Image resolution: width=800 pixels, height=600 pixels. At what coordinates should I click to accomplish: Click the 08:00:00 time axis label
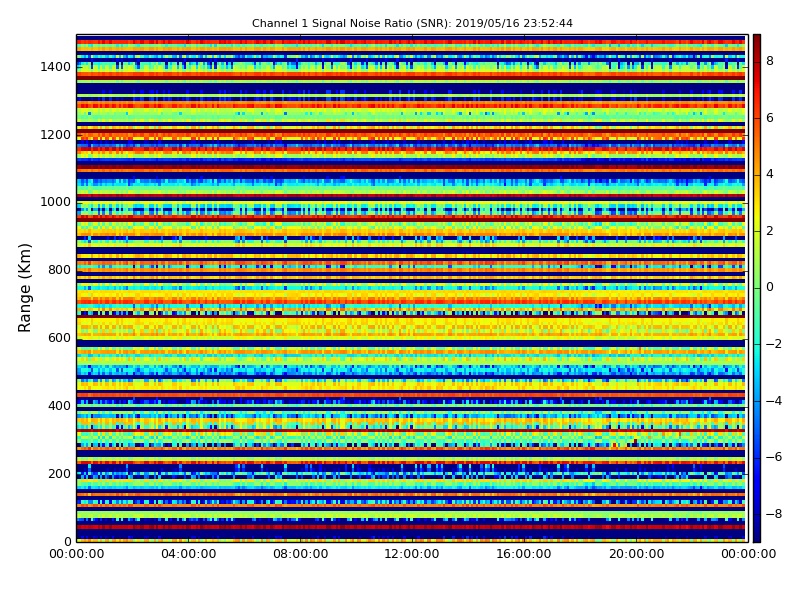301,554
